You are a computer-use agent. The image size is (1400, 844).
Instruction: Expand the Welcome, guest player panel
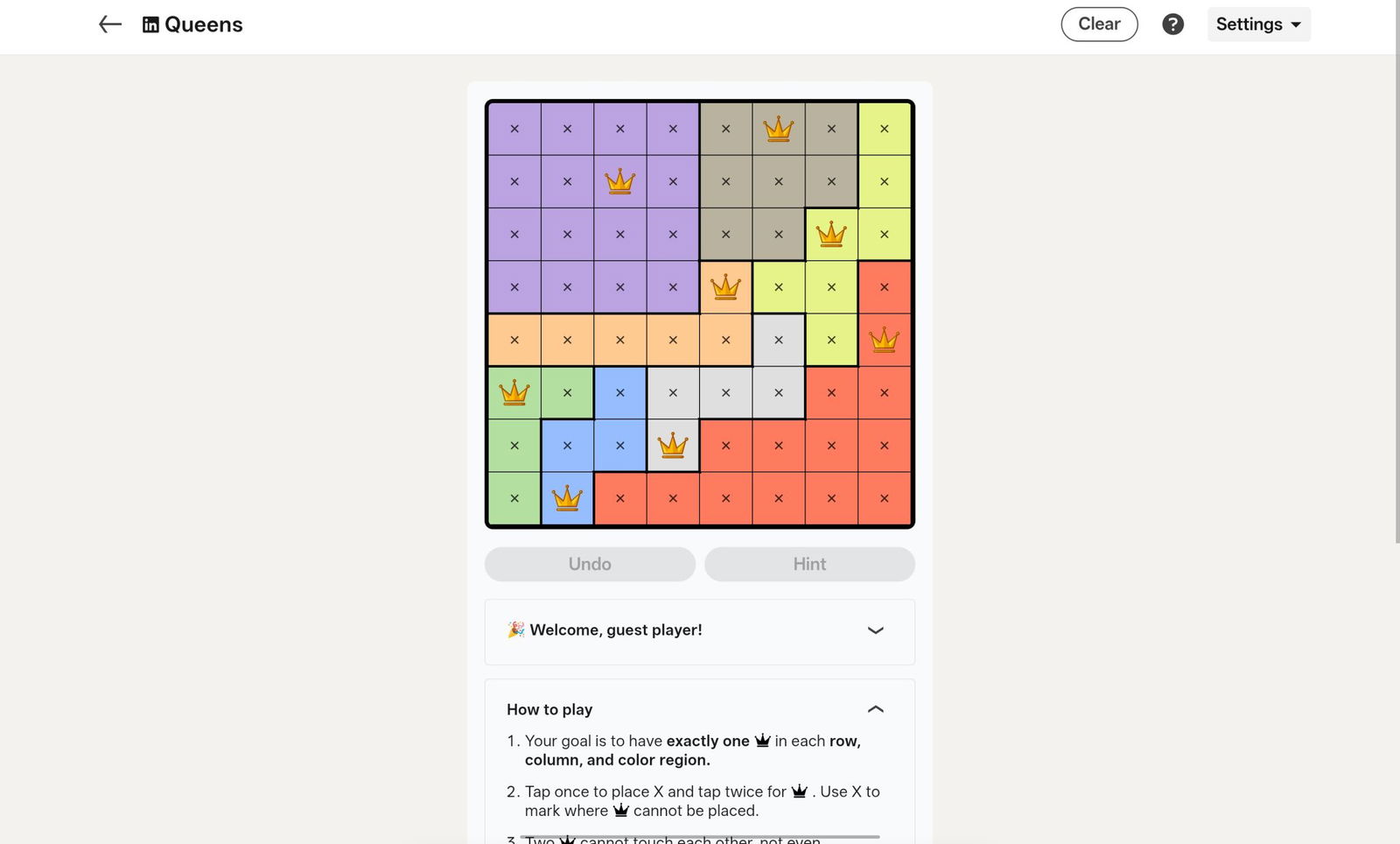coord(875,630)
